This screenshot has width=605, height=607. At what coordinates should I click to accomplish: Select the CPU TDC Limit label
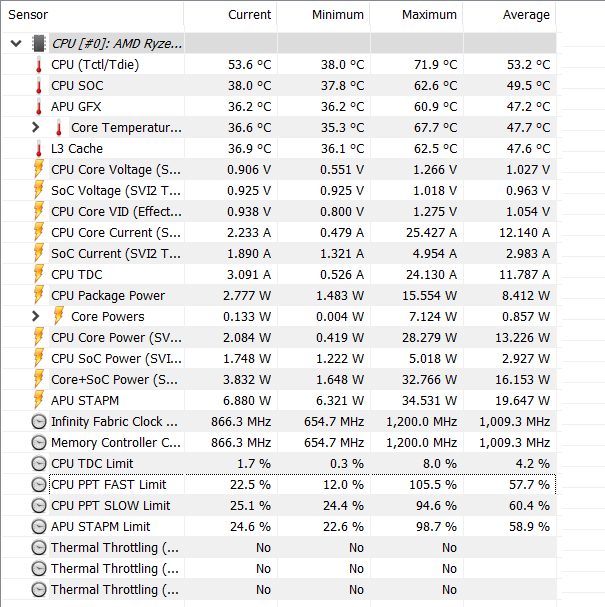point(92,463)
